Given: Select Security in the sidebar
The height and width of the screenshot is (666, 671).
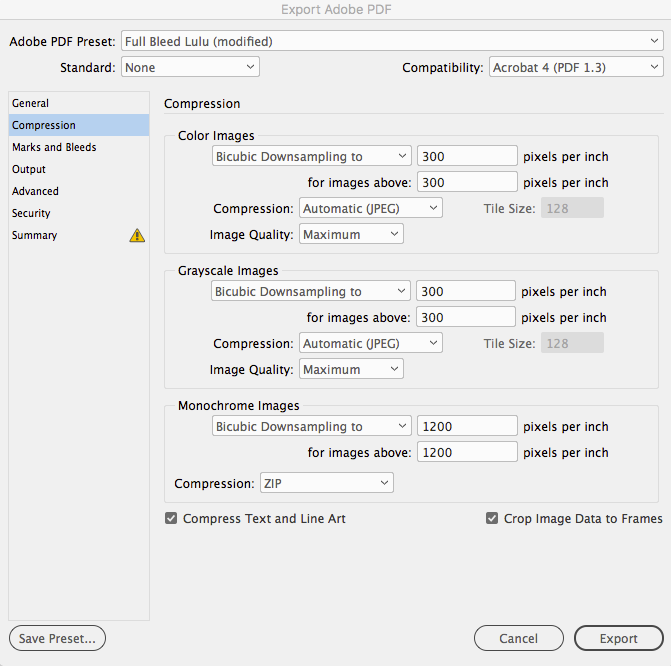Looking at the screenshot, I should tap(79, 213).
